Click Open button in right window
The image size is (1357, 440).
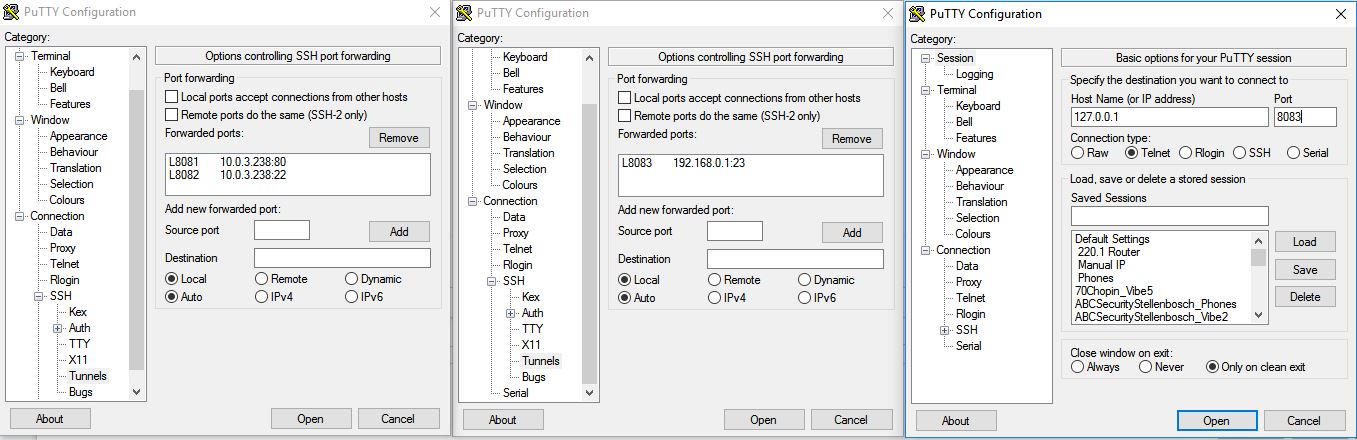[1216, 421]
